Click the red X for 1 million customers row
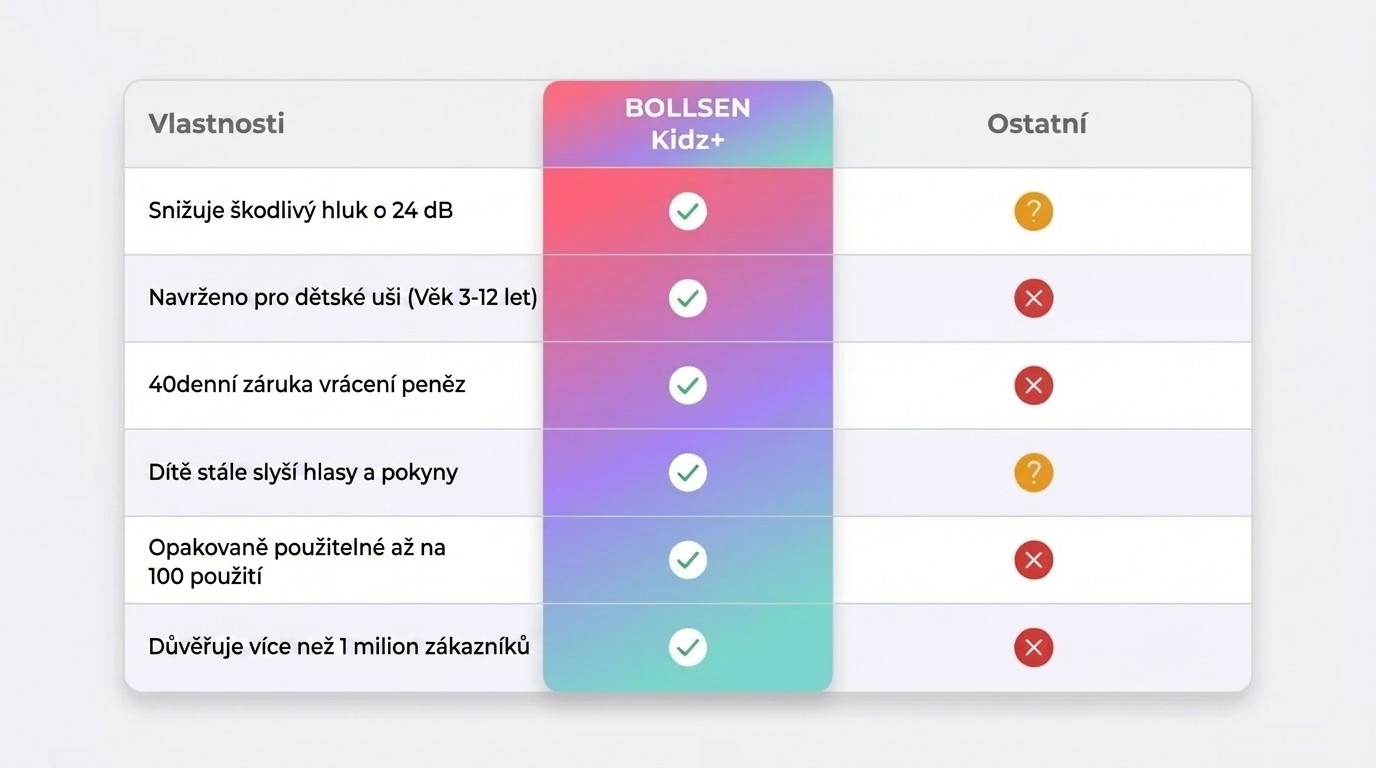Image resolution: width=1376 pixels, height=768 pixels. pos(1033,647)
